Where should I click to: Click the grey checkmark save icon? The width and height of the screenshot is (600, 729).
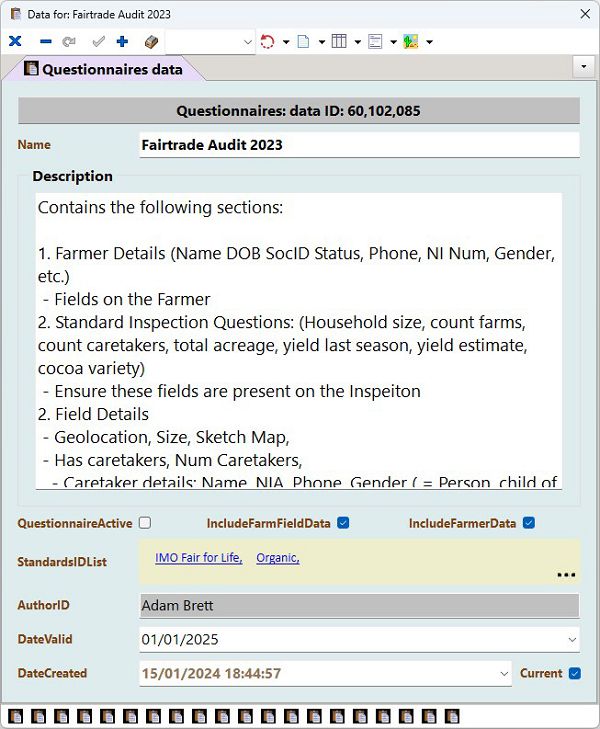point(98,42)
